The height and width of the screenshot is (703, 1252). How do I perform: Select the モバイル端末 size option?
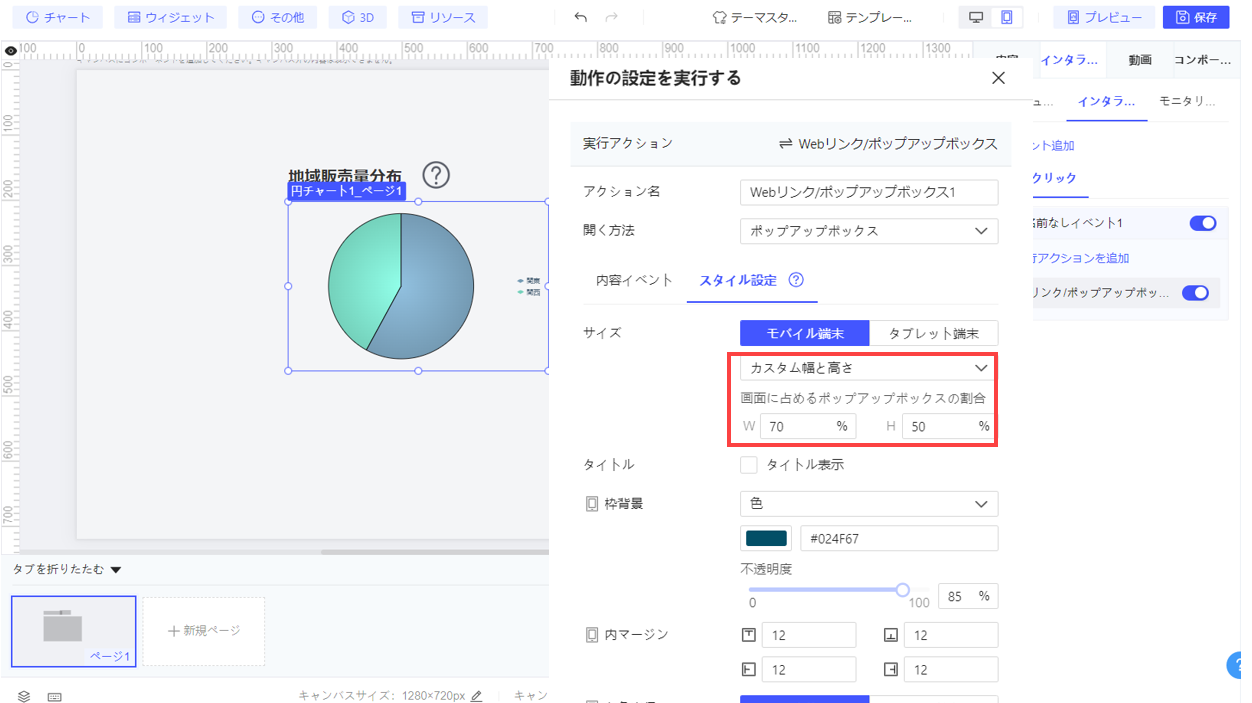pos(805,333)
